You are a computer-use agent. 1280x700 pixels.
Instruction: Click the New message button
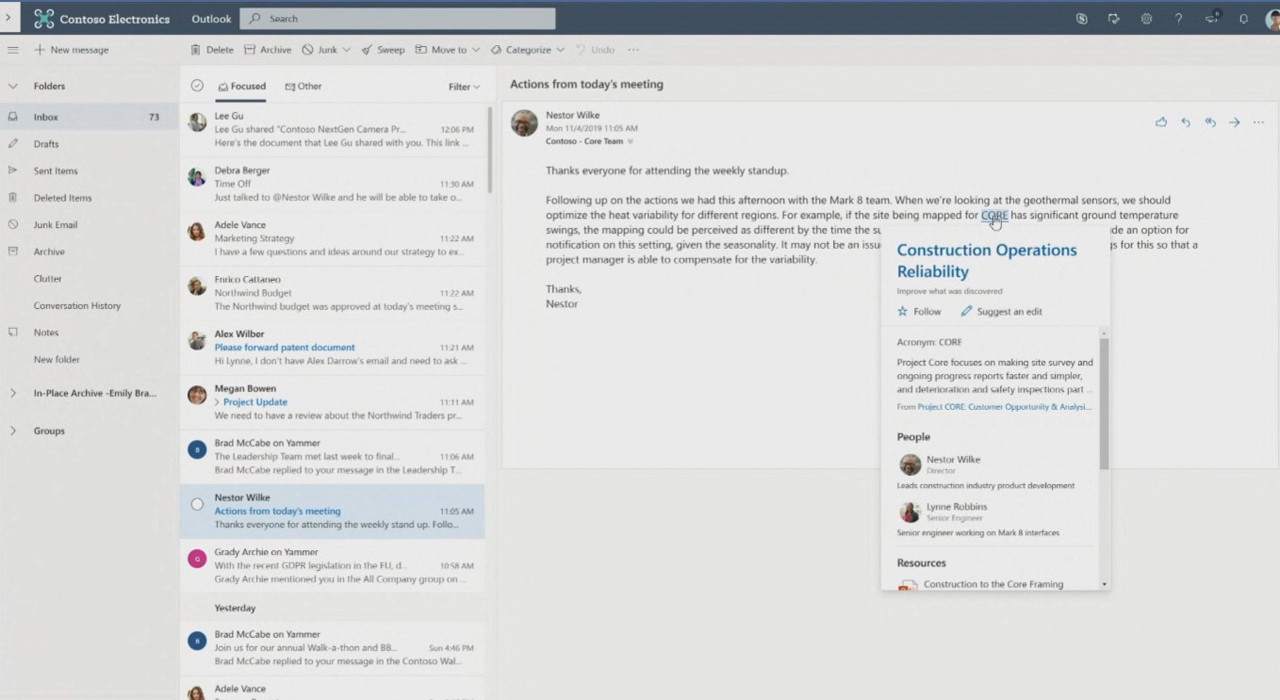click(x=71, y=49)
